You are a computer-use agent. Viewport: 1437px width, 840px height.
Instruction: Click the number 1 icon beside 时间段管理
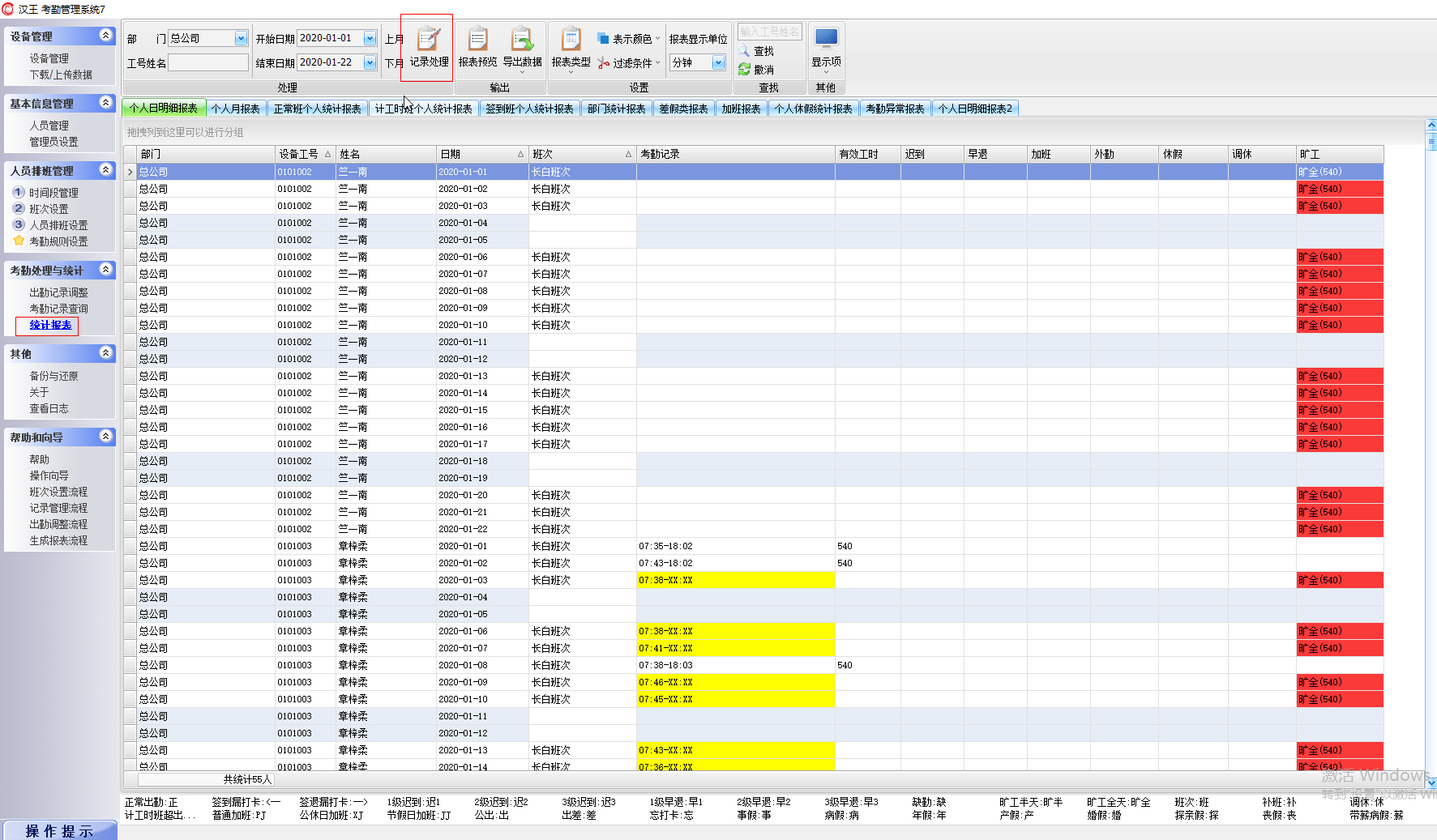pyautogui.click(x=19, y=193)
